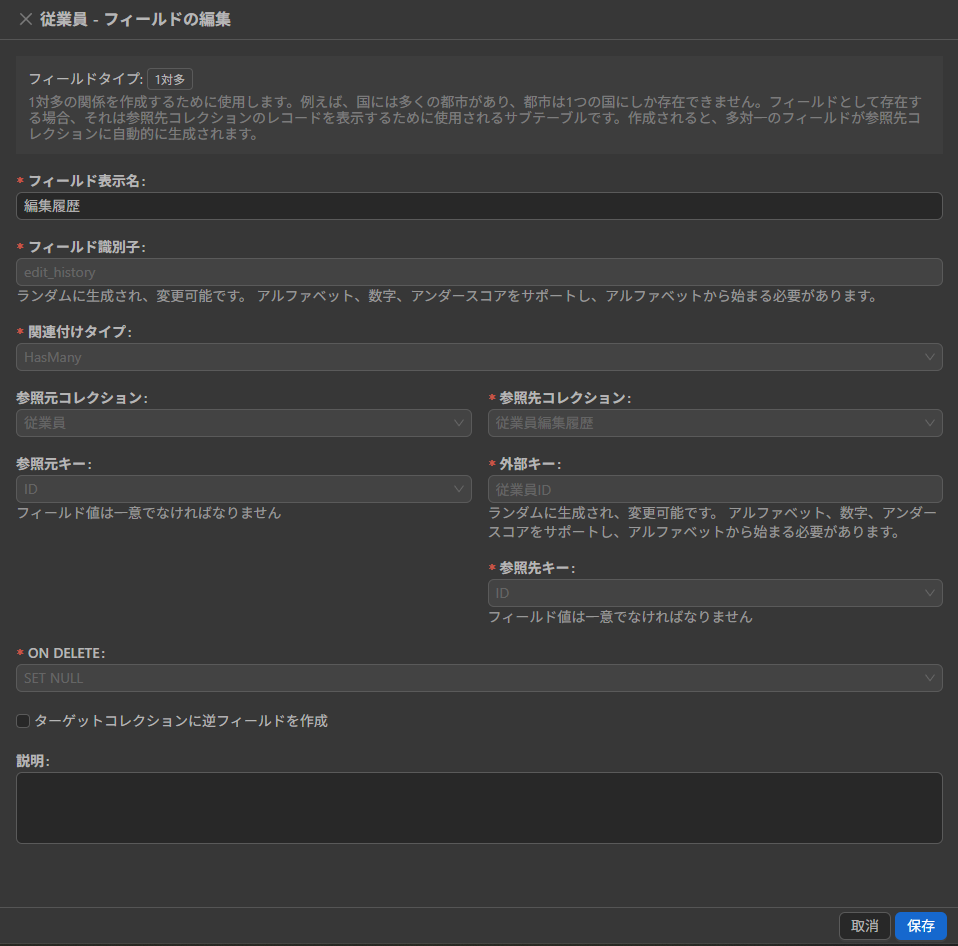Click the 参照先コレクション label
The height and width of the screenshot is (946, 958).
click(565, 398)
